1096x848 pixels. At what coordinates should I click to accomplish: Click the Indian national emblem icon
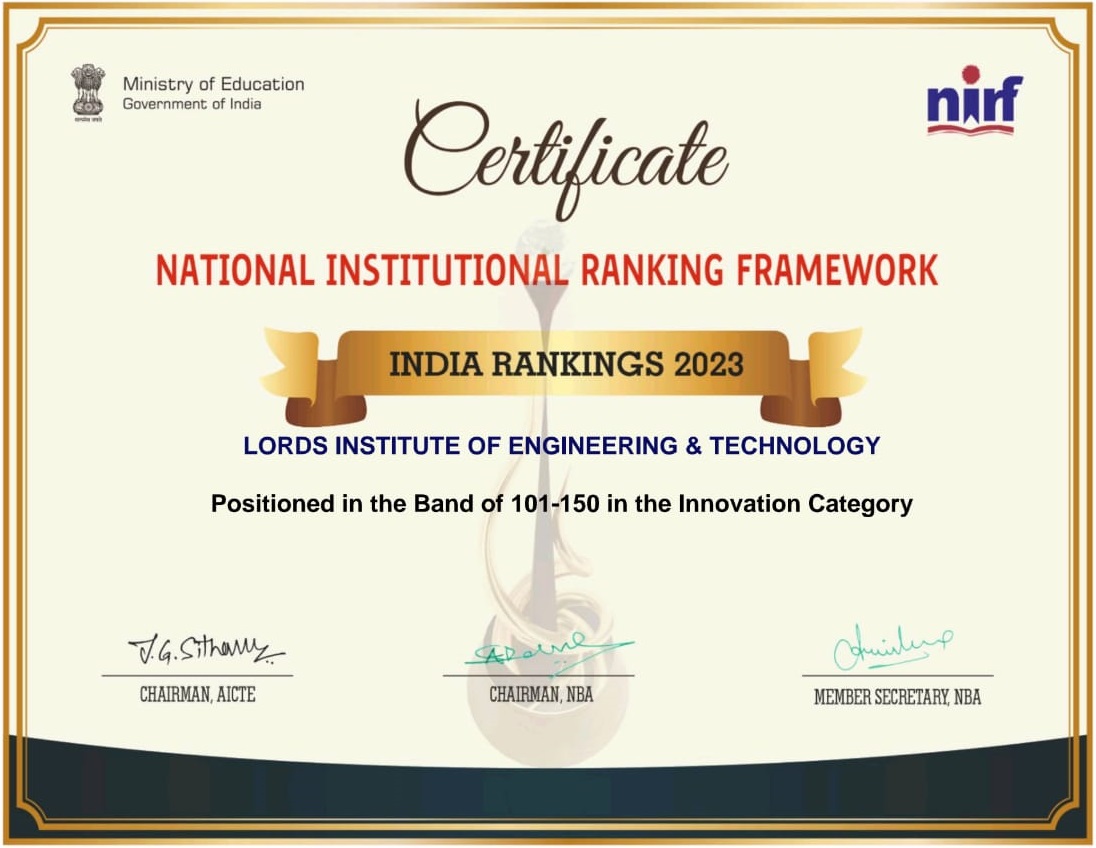88,93
